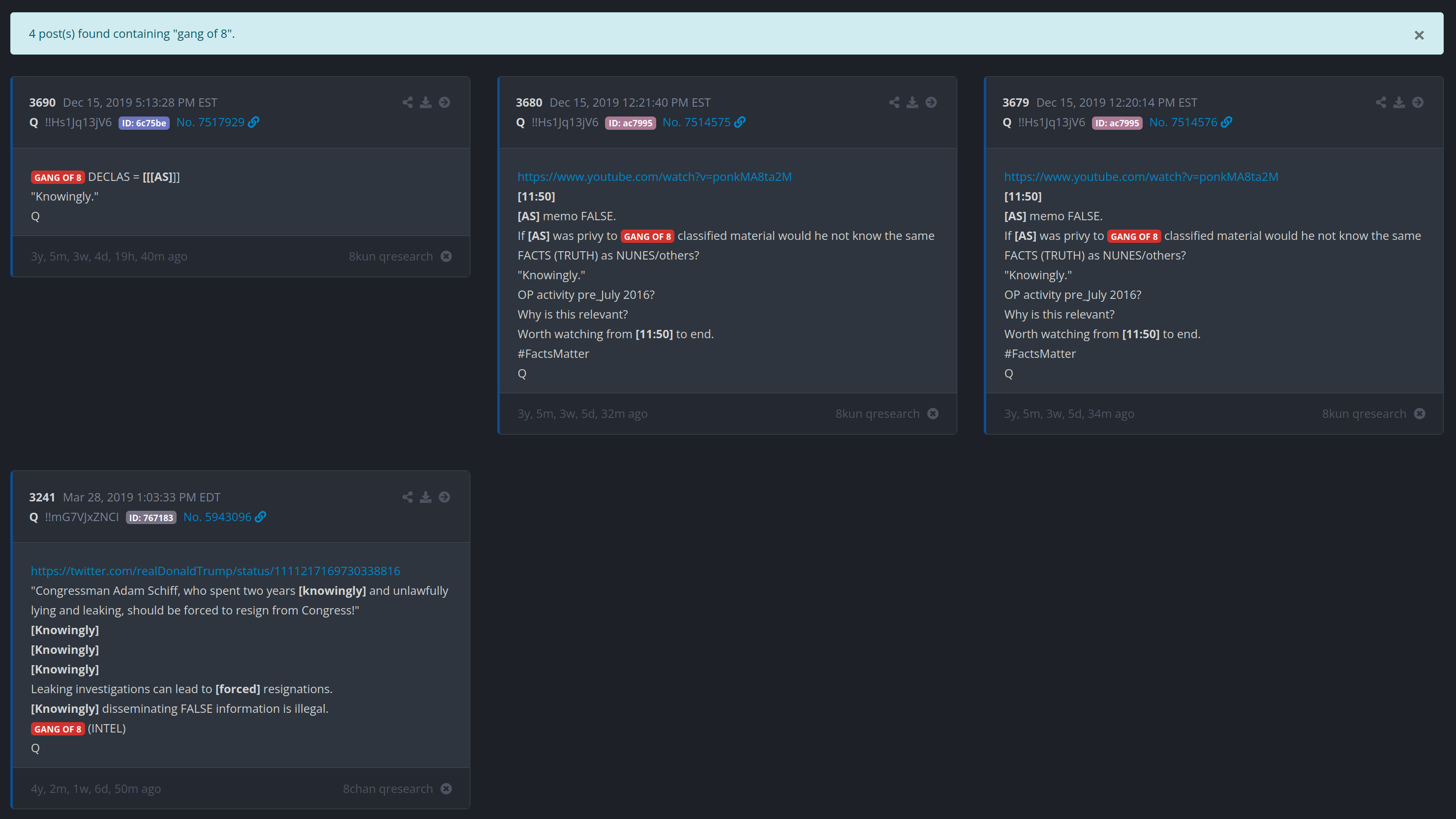Click the circled x icon in post 3690 footer
The height and width of the screenshot is (819, 1456).
(x=446, y=257)
